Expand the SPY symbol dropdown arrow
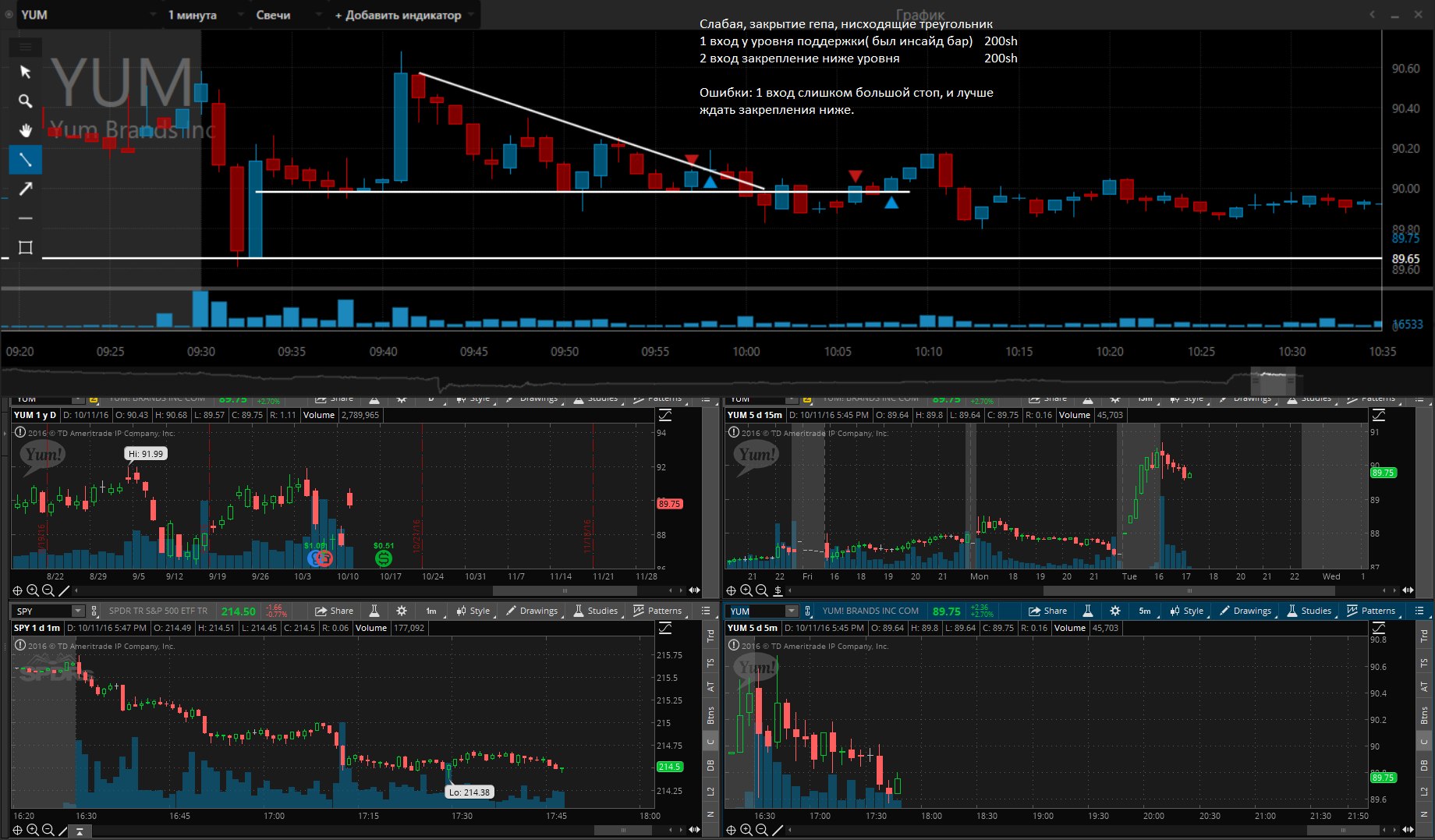The width and height of the screenshot is (1435, 840). click(x=78, y=611)
